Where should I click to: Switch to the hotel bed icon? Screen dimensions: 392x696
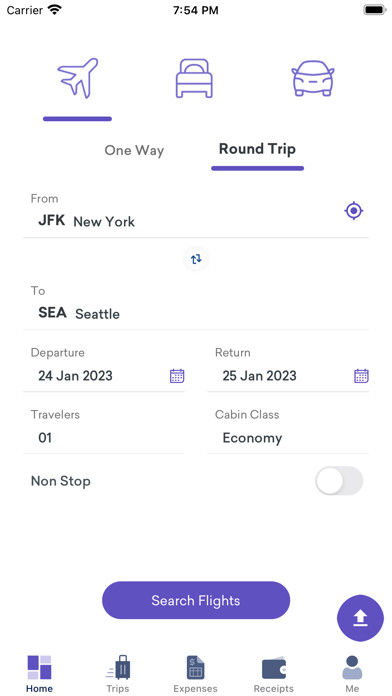pyautogui.click(x=194, y=79)
